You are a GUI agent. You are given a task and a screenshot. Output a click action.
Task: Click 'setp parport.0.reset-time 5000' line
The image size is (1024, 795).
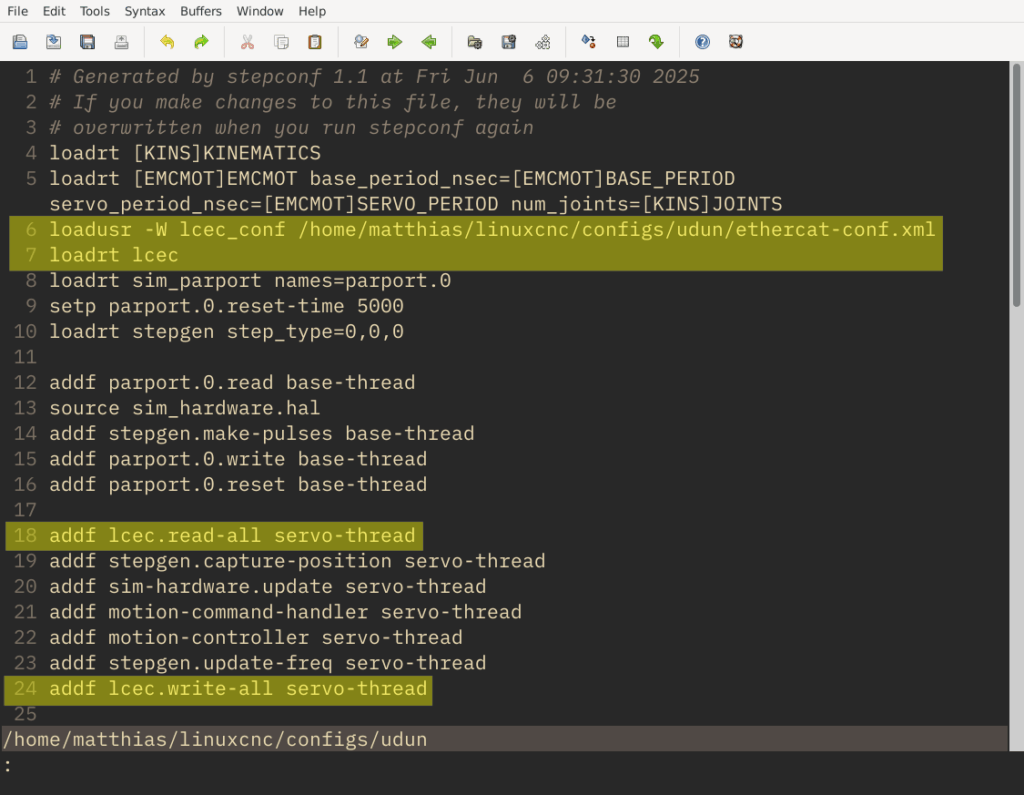click(227, 306)
